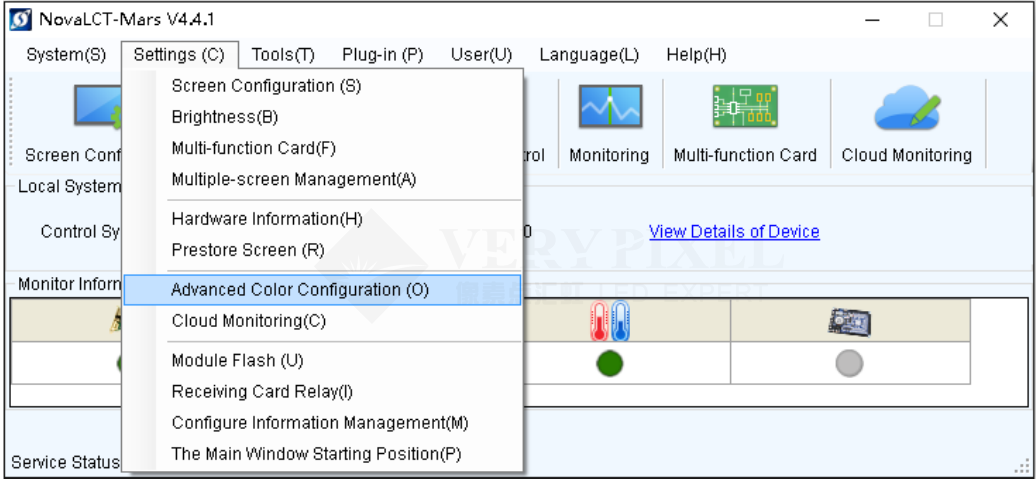Screen dimensions: 1036x480
Task: Select Prestore Screen (R)
Action: coord(322,251)
